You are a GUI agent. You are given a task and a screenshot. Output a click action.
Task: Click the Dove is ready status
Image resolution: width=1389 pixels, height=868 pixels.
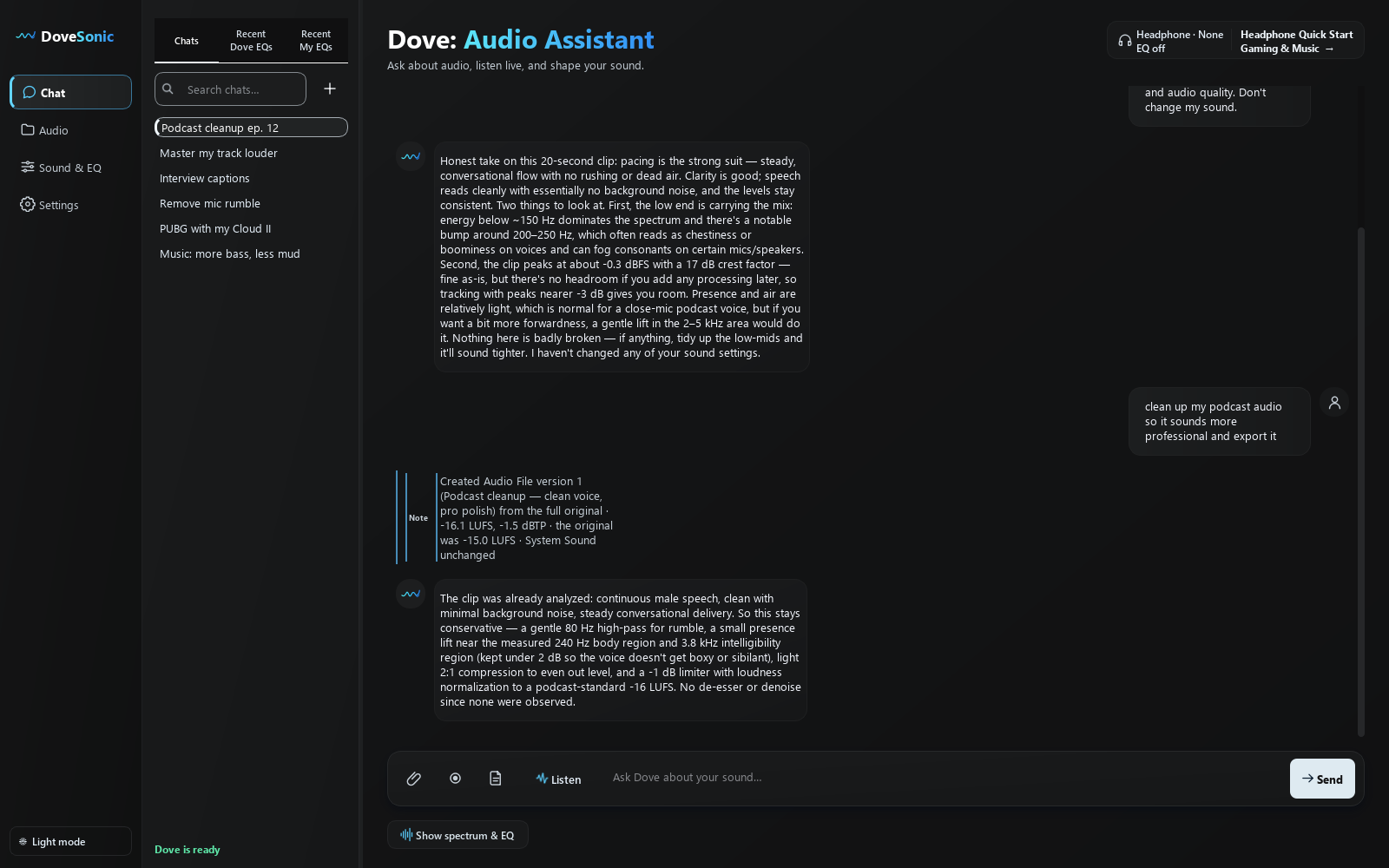coord(188,849)
